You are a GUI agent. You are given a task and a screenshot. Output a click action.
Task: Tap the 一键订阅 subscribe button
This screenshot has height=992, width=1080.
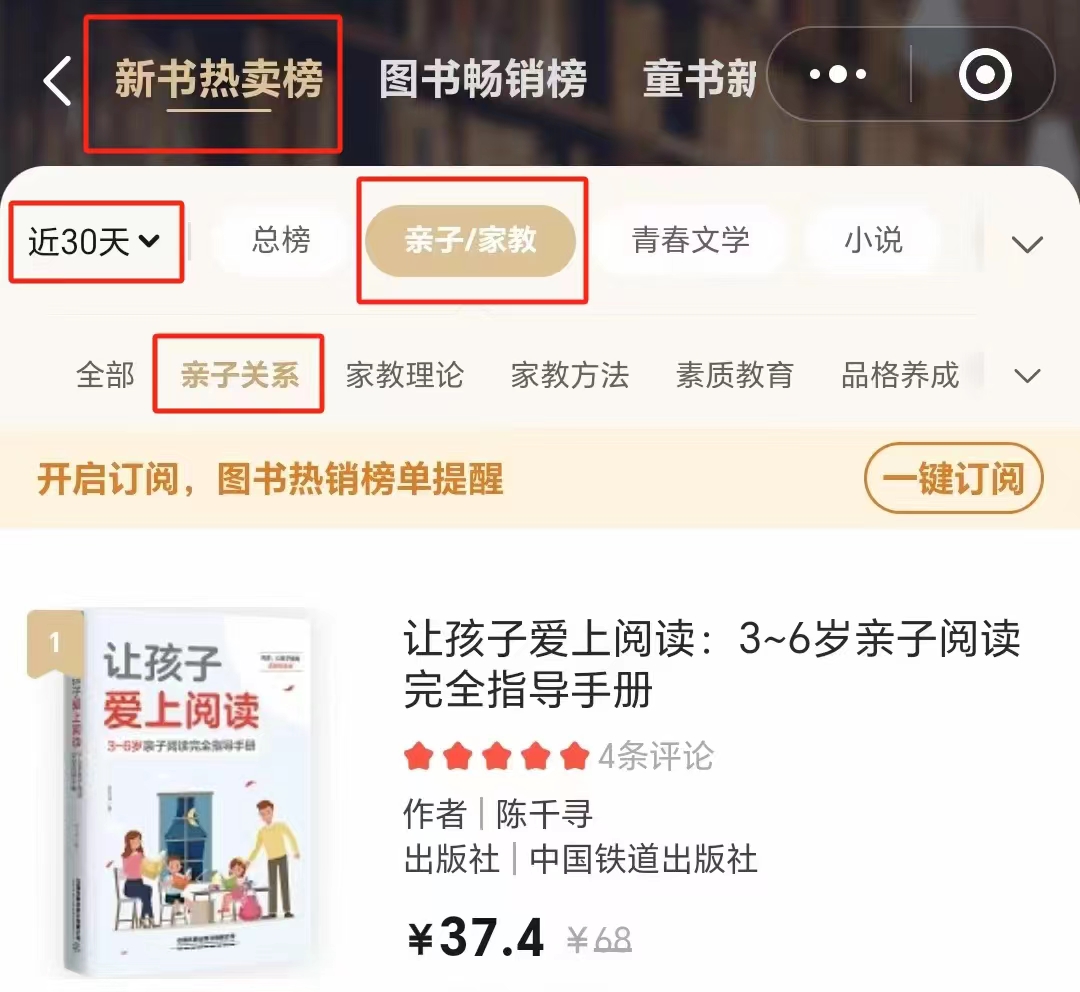point(954,478)
